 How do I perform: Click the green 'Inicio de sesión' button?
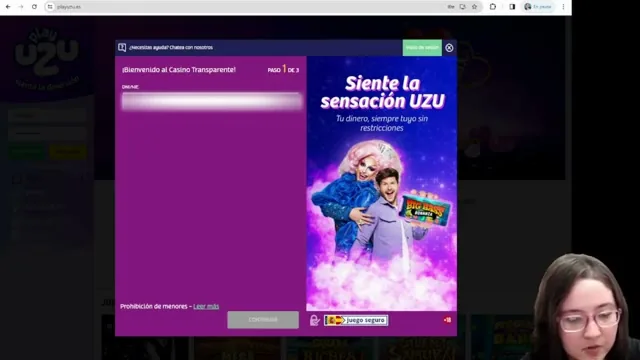(422, 47)
